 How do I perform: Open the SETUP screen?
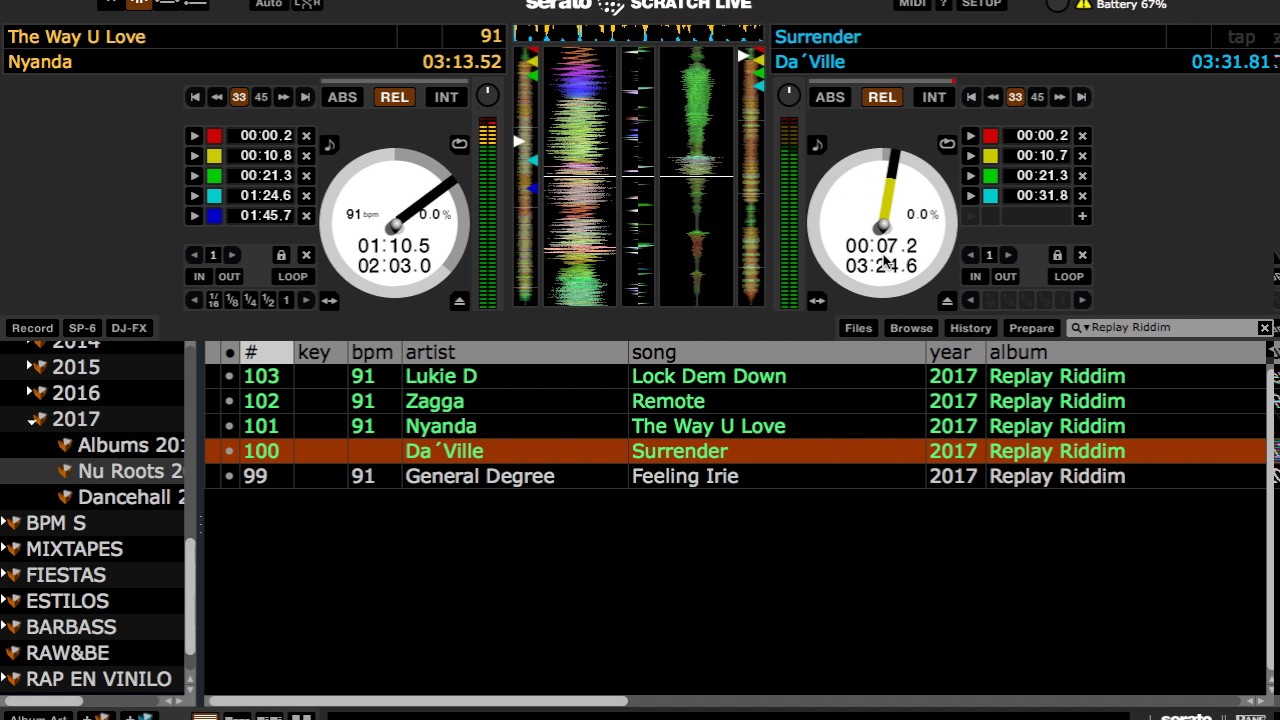[981, 4]
